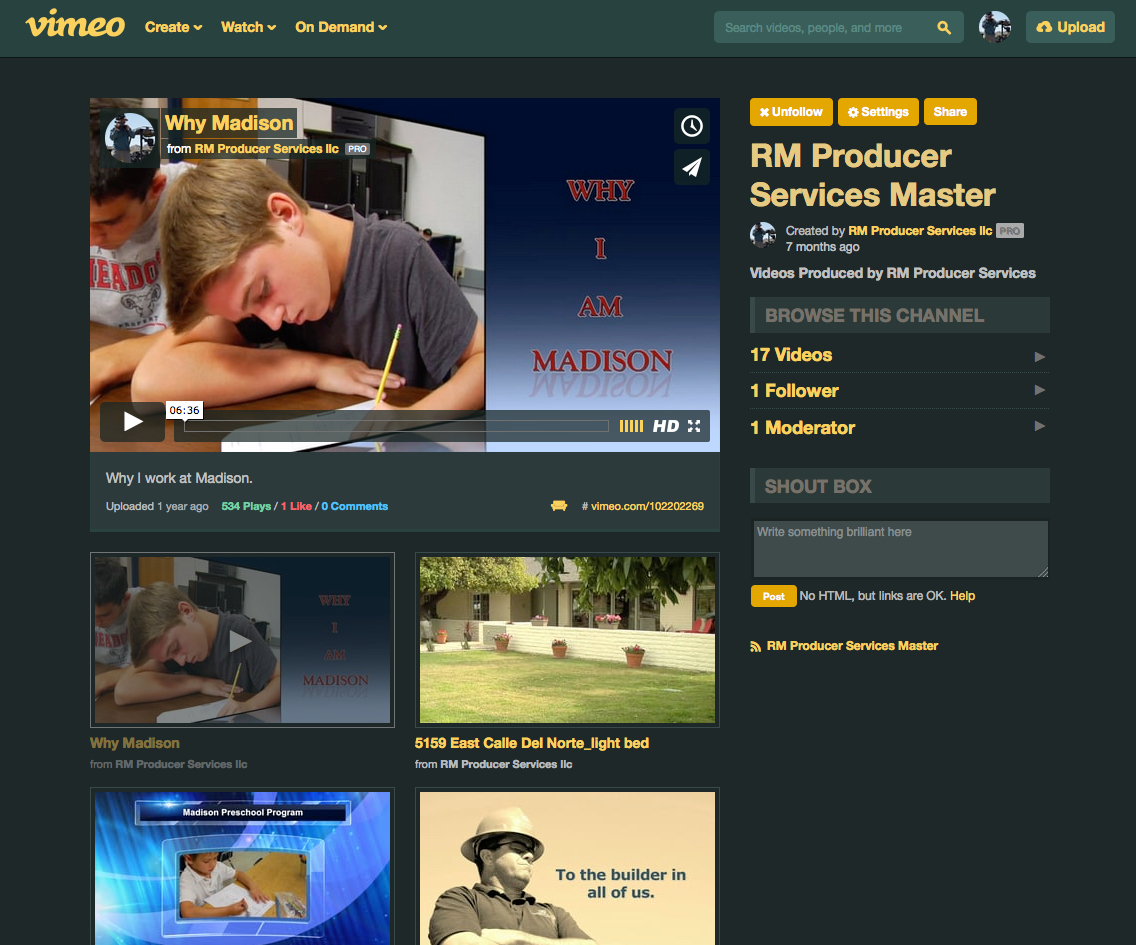This screenshot has height=945, width=1136.
Task: Click the yellow couch mode icon
Action: click(x=559, y=506)
